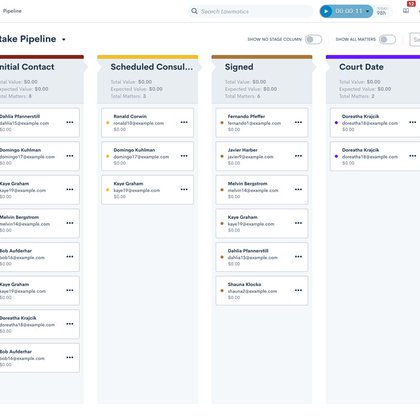Expand the Intake Pipeline selector dropdown
Screen dimensions: 420x420
pos(64,39)
